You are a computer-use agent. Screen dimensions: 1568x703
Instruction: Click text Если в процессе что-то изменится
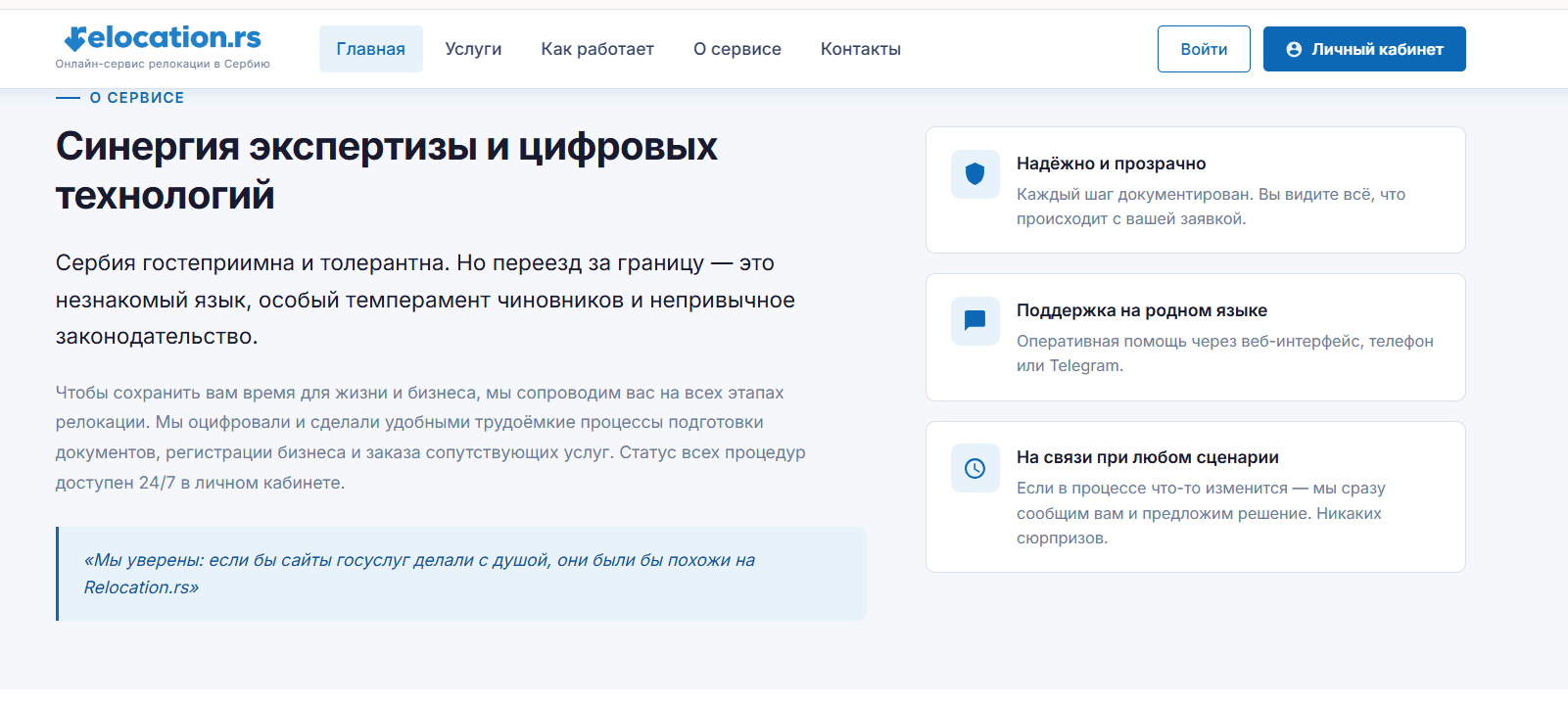[x=1201, y=513]
